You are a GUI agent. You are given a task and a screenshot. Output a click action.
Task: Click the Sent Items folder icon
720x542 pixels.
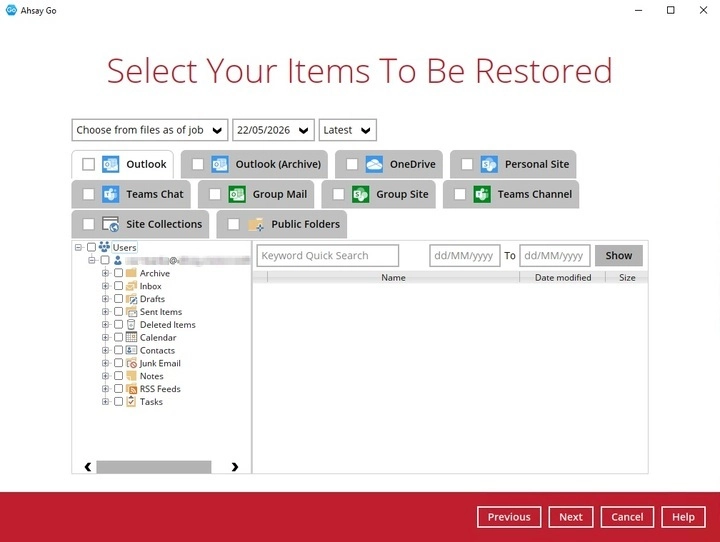pos(131,311)
